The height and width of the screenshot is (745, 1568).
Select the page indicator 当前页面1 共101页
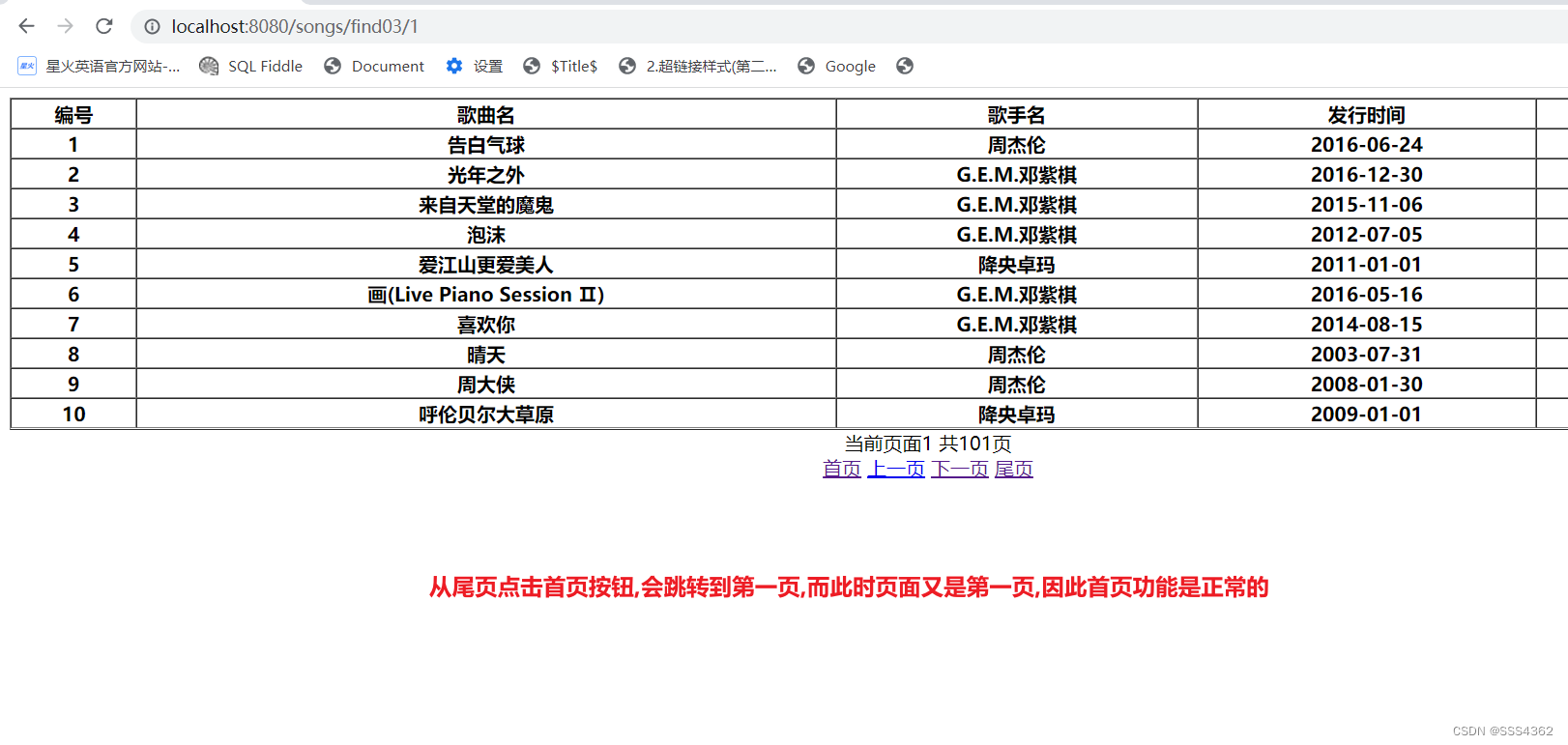click(928, 444)
